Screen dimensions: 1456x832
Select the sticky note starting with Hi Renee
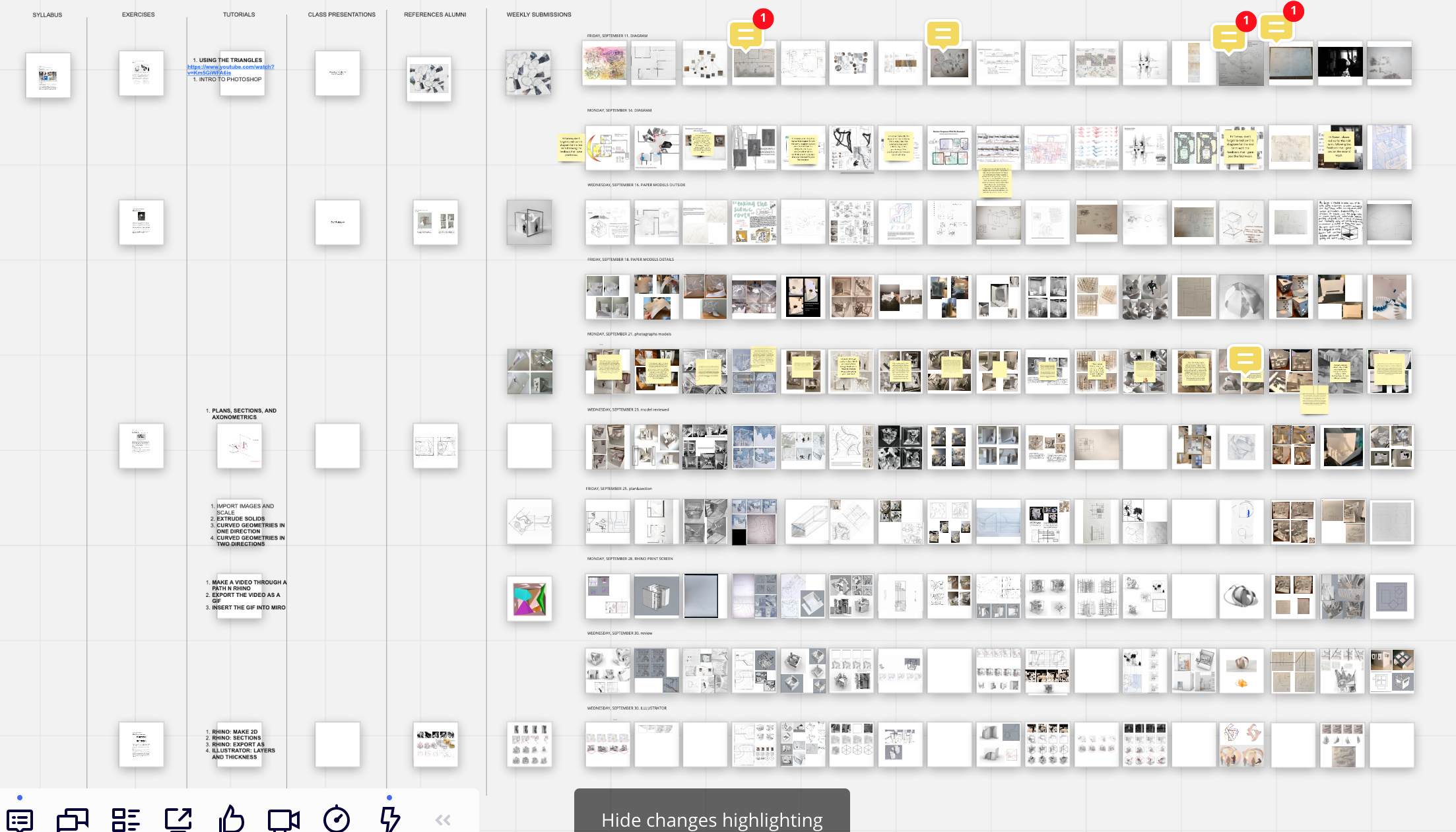tap(1340, 147)
